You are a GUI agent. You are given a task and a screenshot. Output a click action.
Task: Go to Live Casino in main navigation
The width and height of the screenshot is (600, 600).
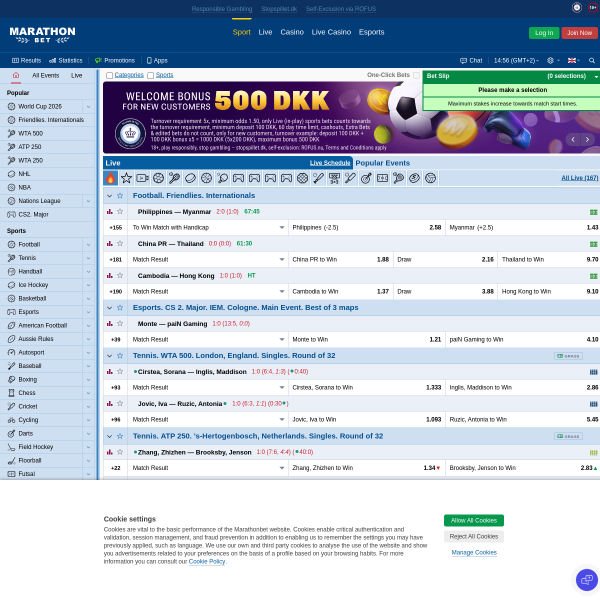[331, 32]
